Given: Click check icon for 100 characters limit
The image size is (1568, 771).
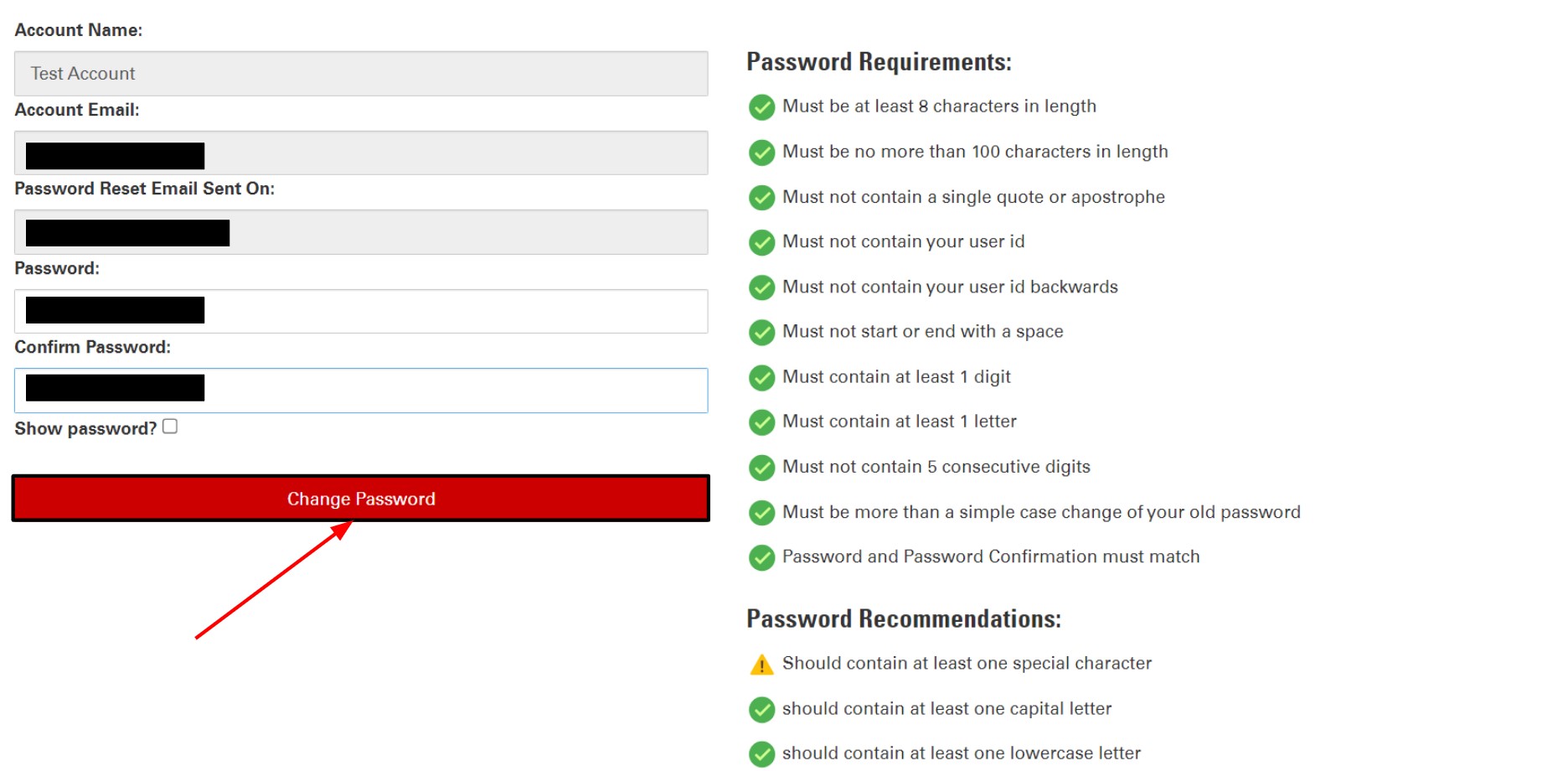Looking at the screenshot, I should 761,153.
